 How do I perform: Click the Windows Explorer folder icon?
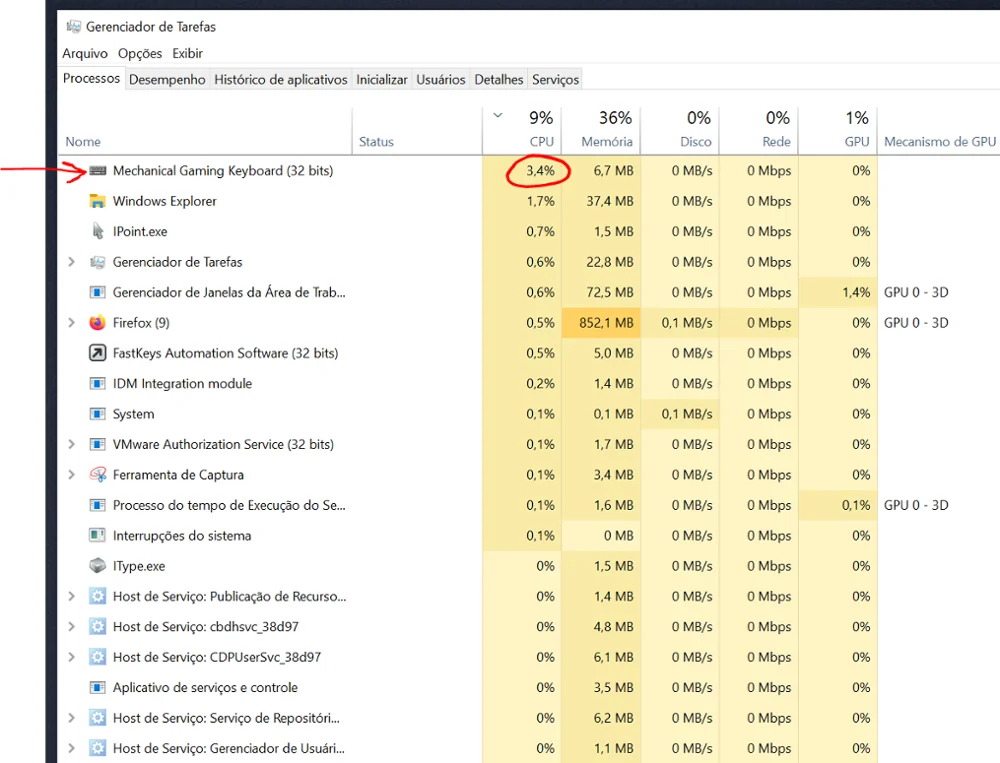[x=98, y=201]
